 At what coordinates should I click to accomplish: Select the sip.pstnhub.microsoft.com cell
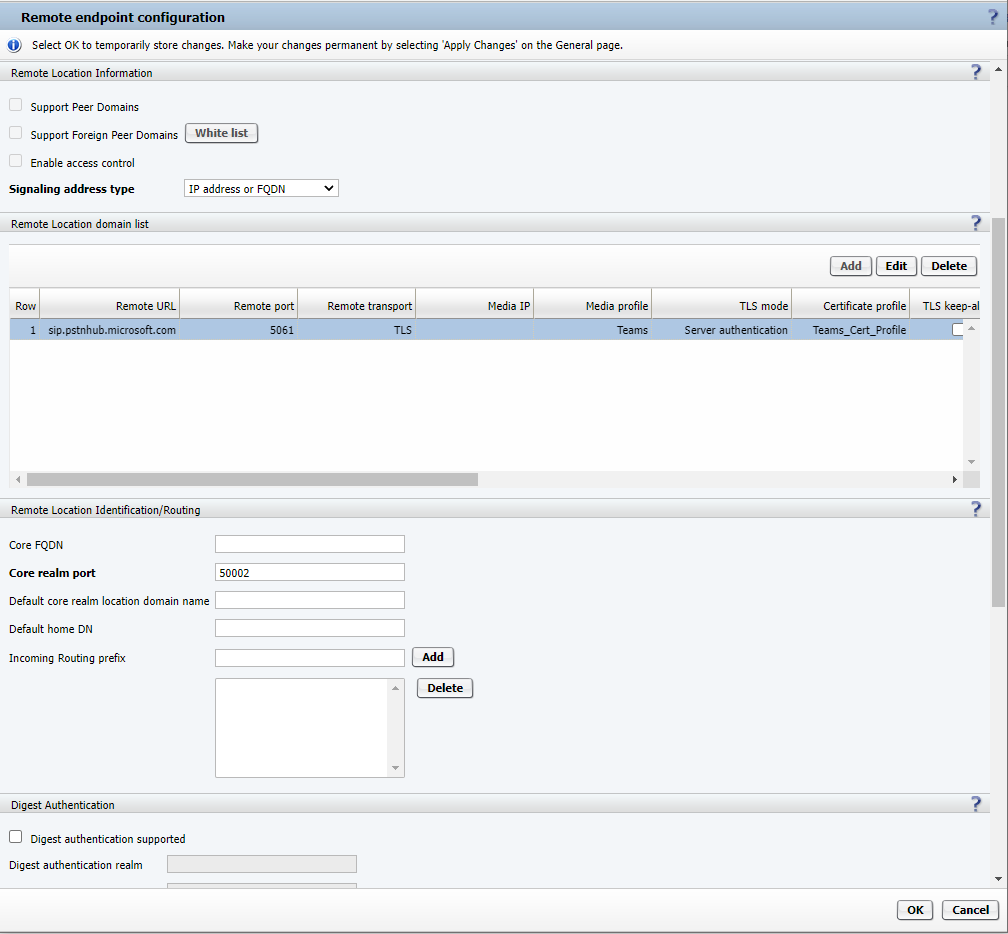(x=110, y=330)
